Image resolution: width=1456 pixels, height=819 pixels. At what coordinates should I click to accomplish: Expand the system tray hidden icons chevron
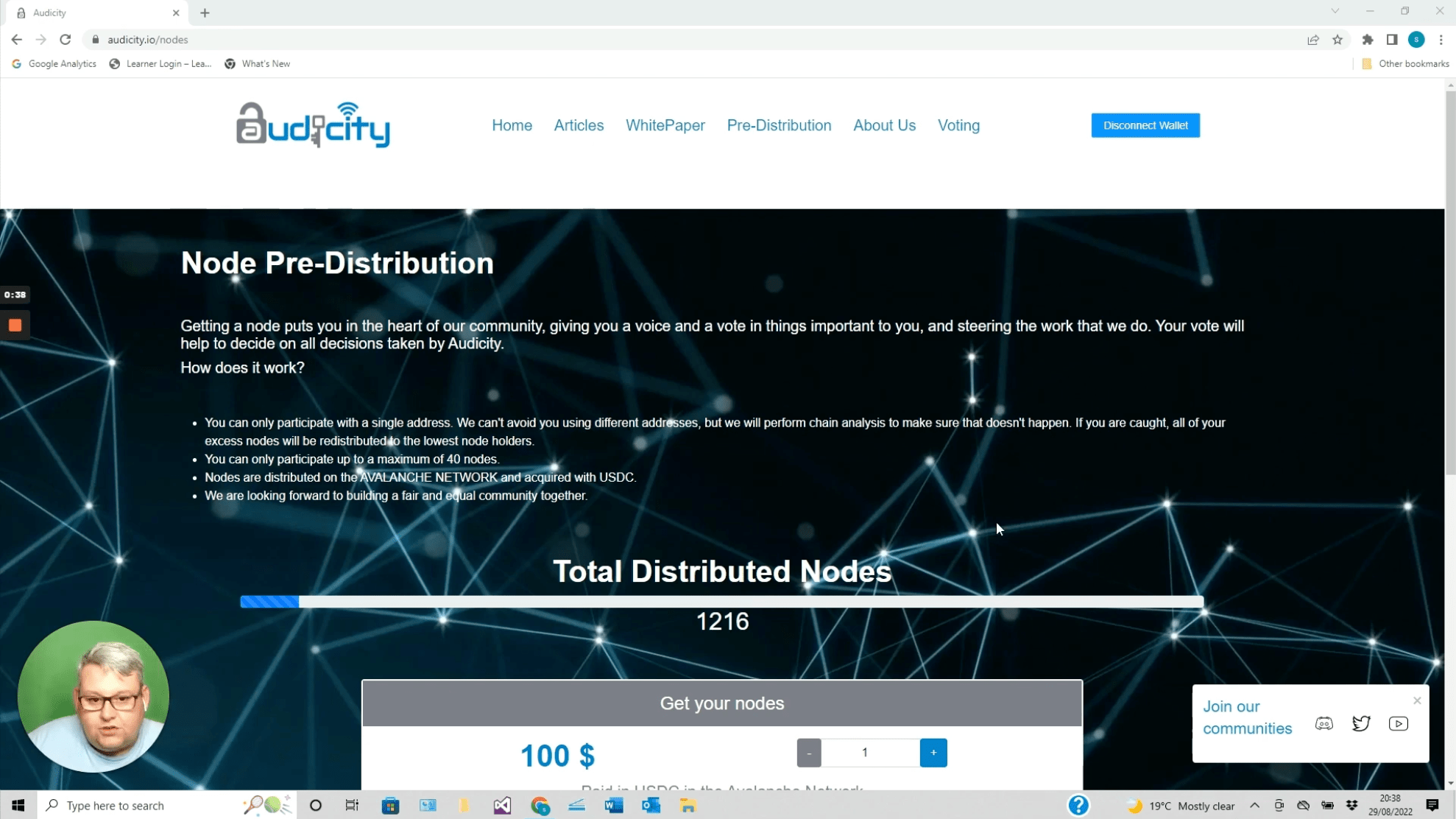1254,806
